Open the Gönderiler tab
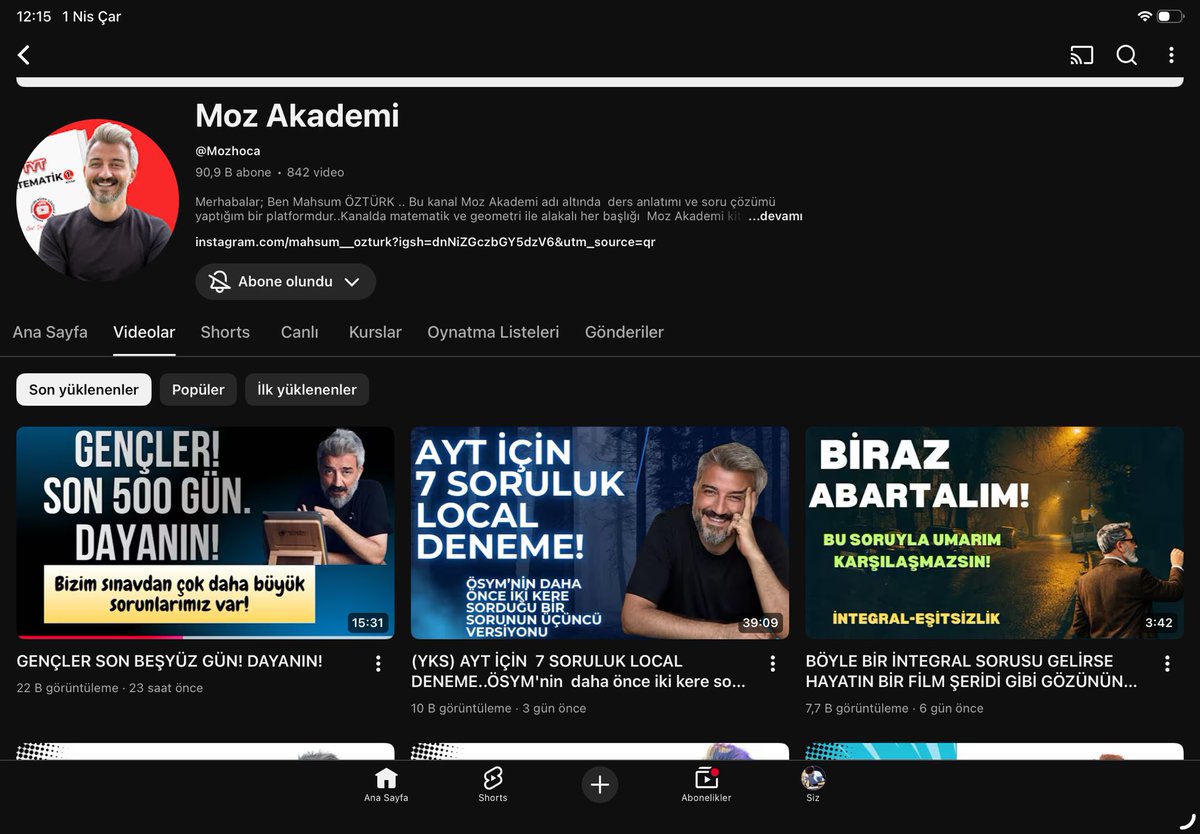The image size is (1200, 834). pyautogui.click(x=624, y=332)
